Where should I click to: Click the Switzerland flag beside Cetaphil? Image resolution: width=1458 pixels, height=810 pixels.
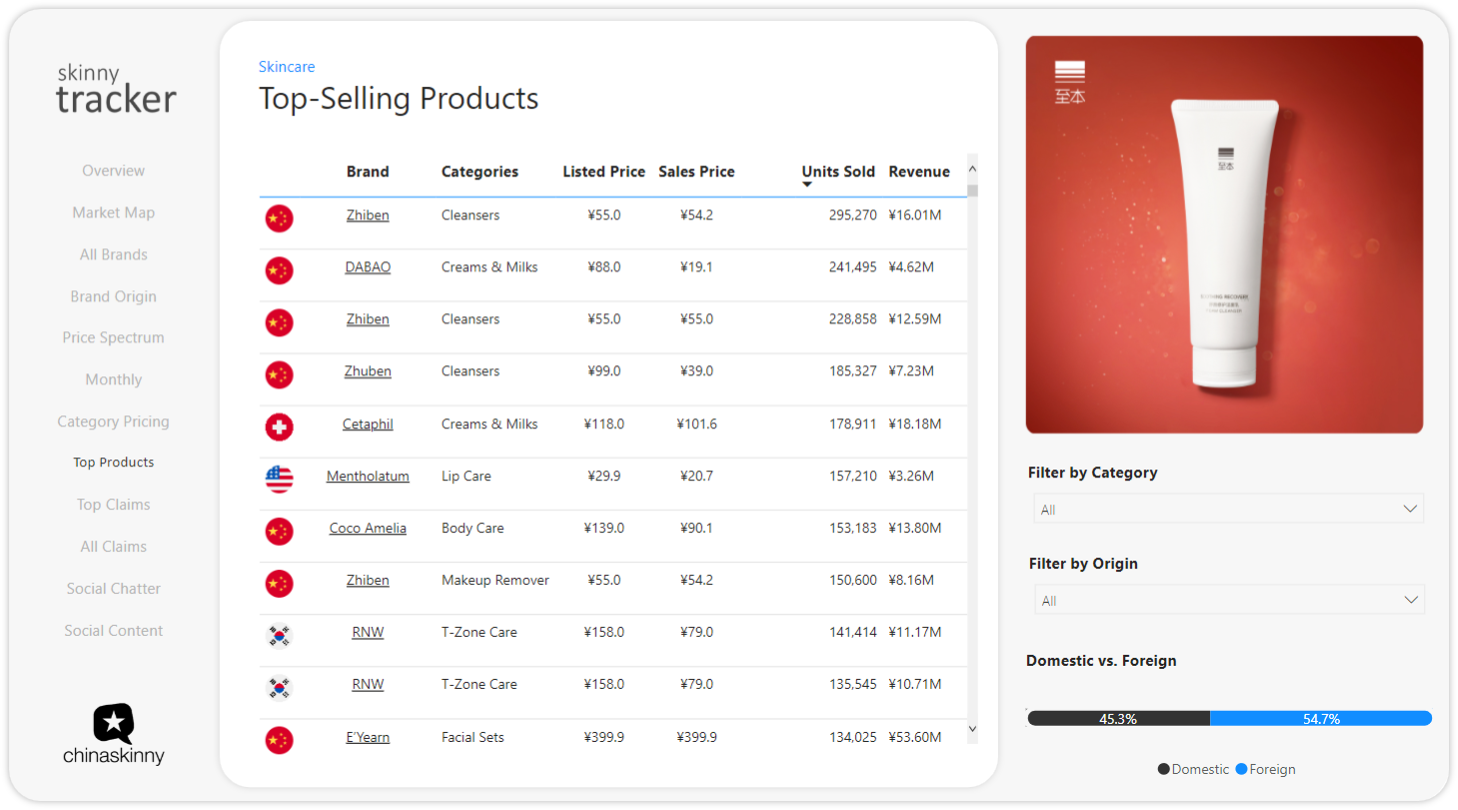(279, 427)
